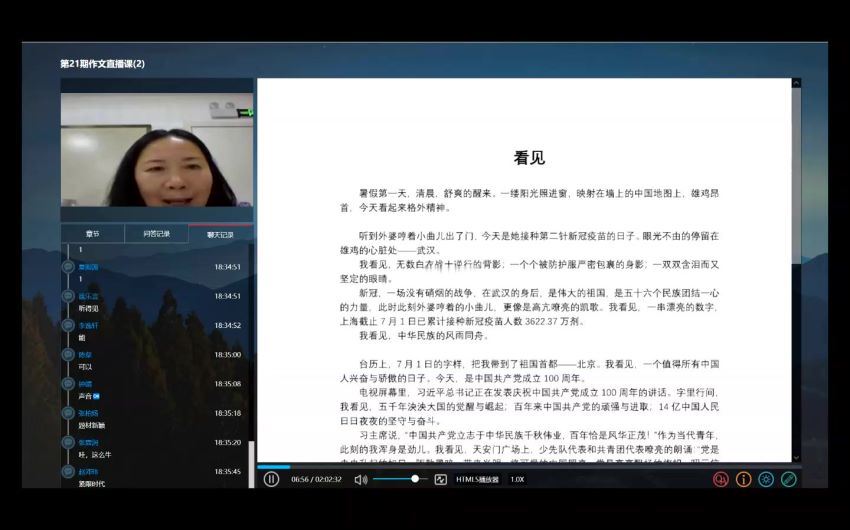The image size is (850, 530).
Task: Click paragraph starting 台历上，7月1日
Action: point(529,371)
